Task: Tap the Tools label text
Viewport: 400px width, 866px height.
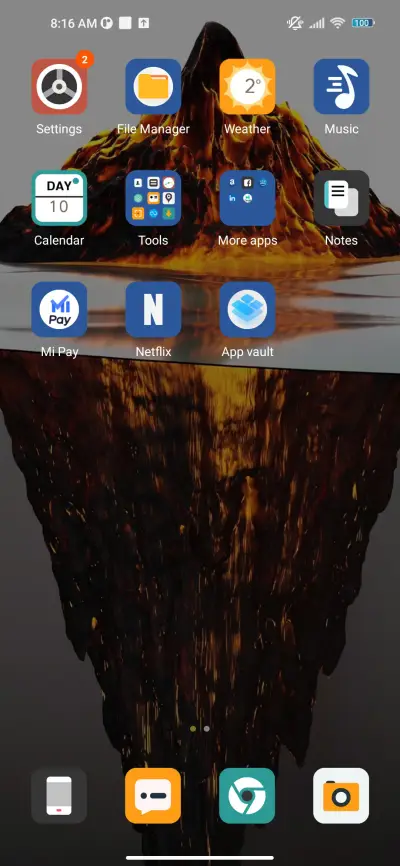Action: pos(153,240)
